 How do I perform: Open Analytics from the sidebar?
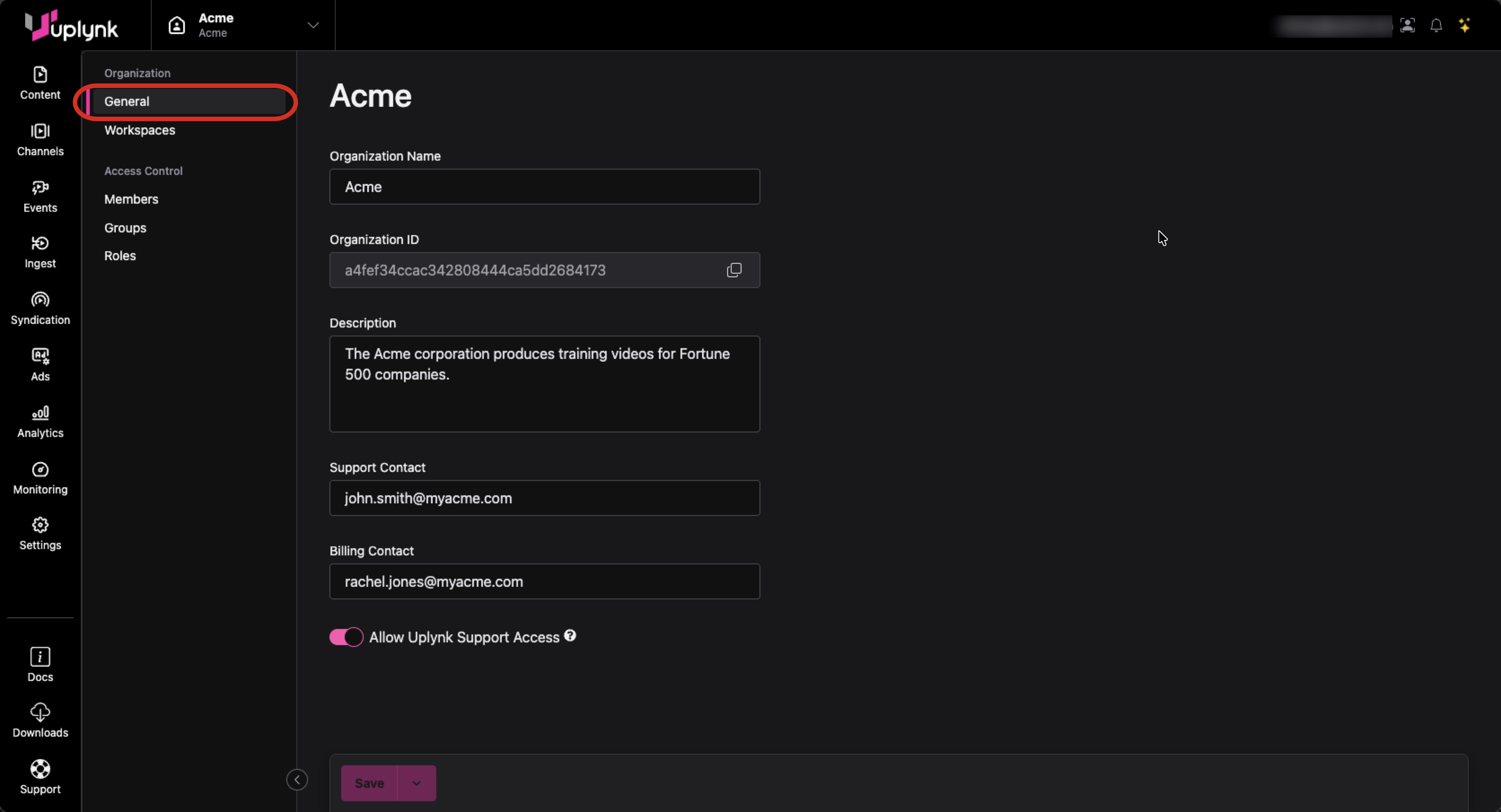pos(39,421)
